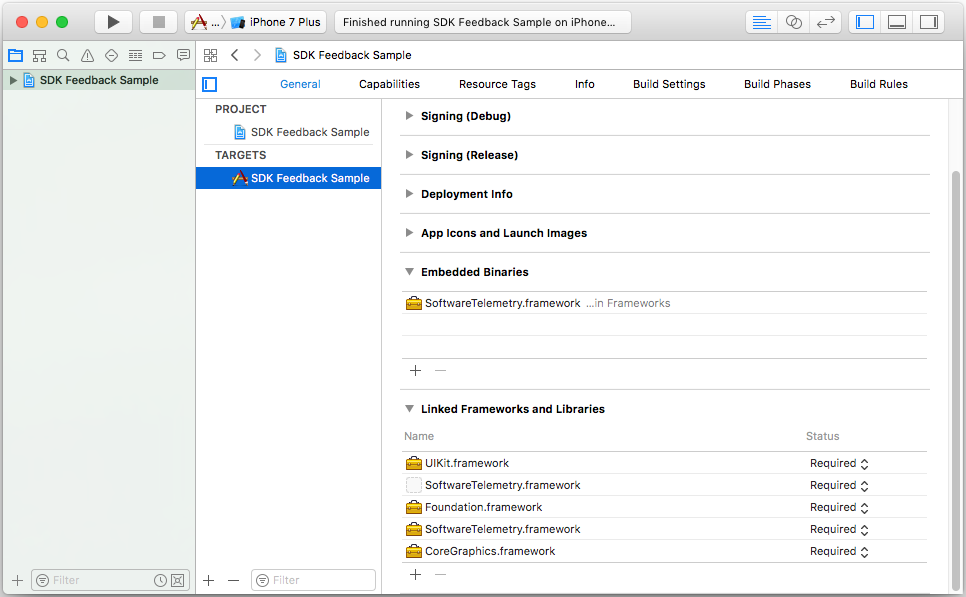Screen dimensions: 966x597
Task: Remove the selected embedded binary with minus
Action: click(440, 371)
